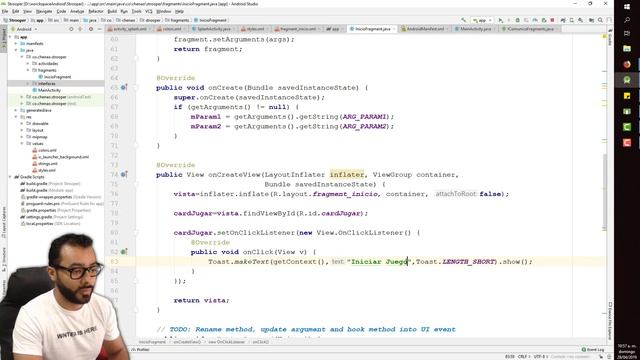Click the Search Everywhere magnifier icon
The width and height of the screenshot is (640, 360).
click(x=600, y=20)
